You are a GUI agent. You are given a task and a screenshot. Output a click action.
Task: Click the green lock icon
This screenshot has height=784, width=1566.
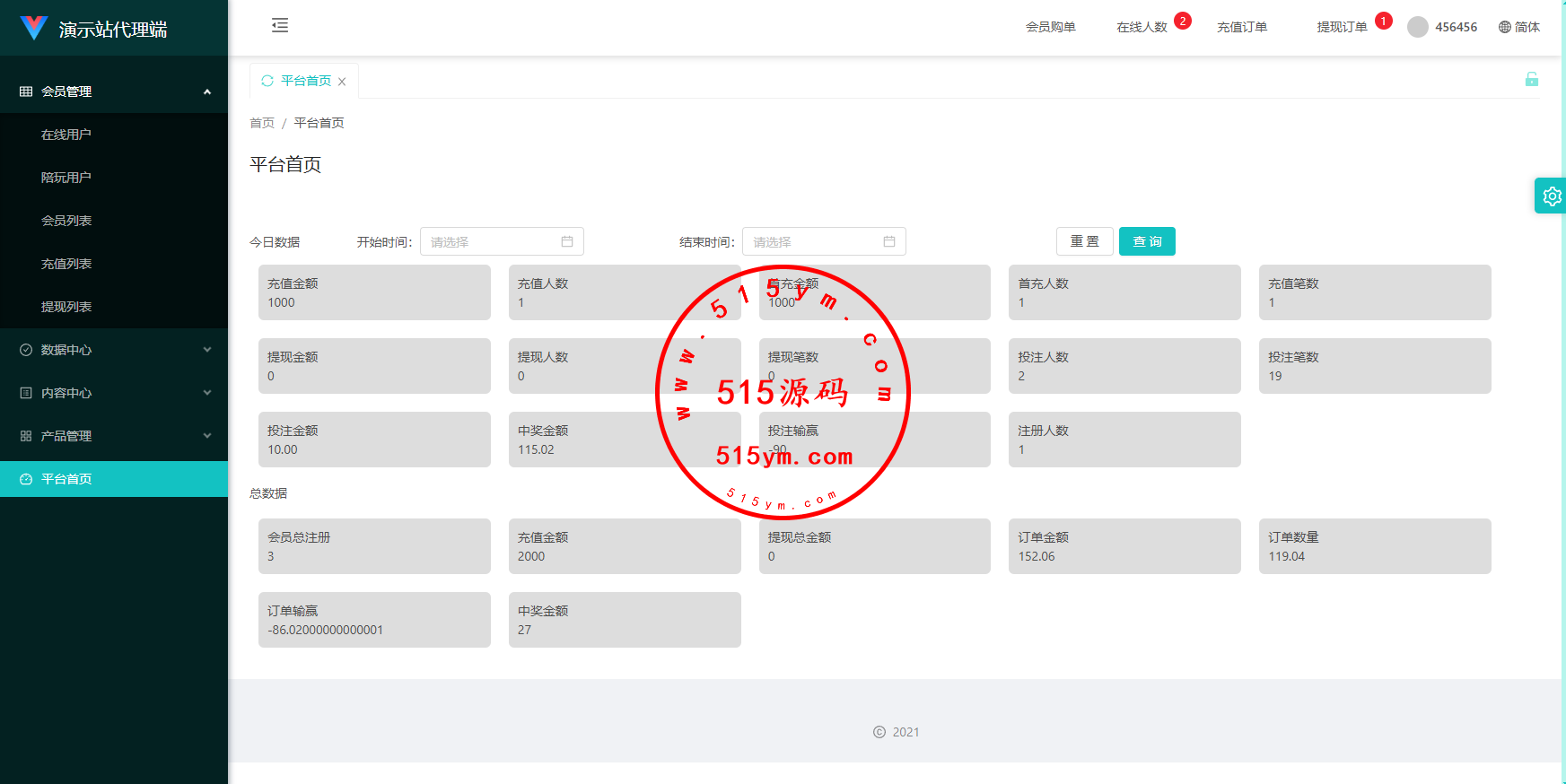(1531, 79)
